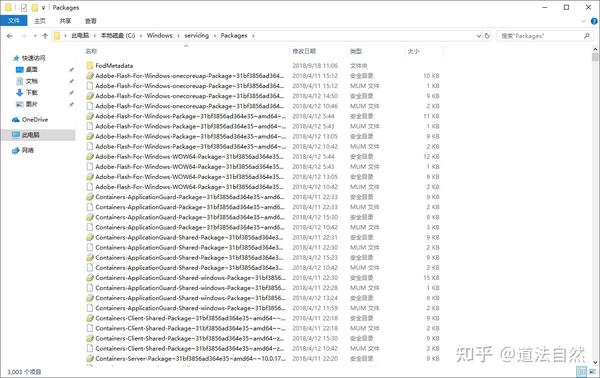Open 图片 in the navigation pane

[32, 104]
